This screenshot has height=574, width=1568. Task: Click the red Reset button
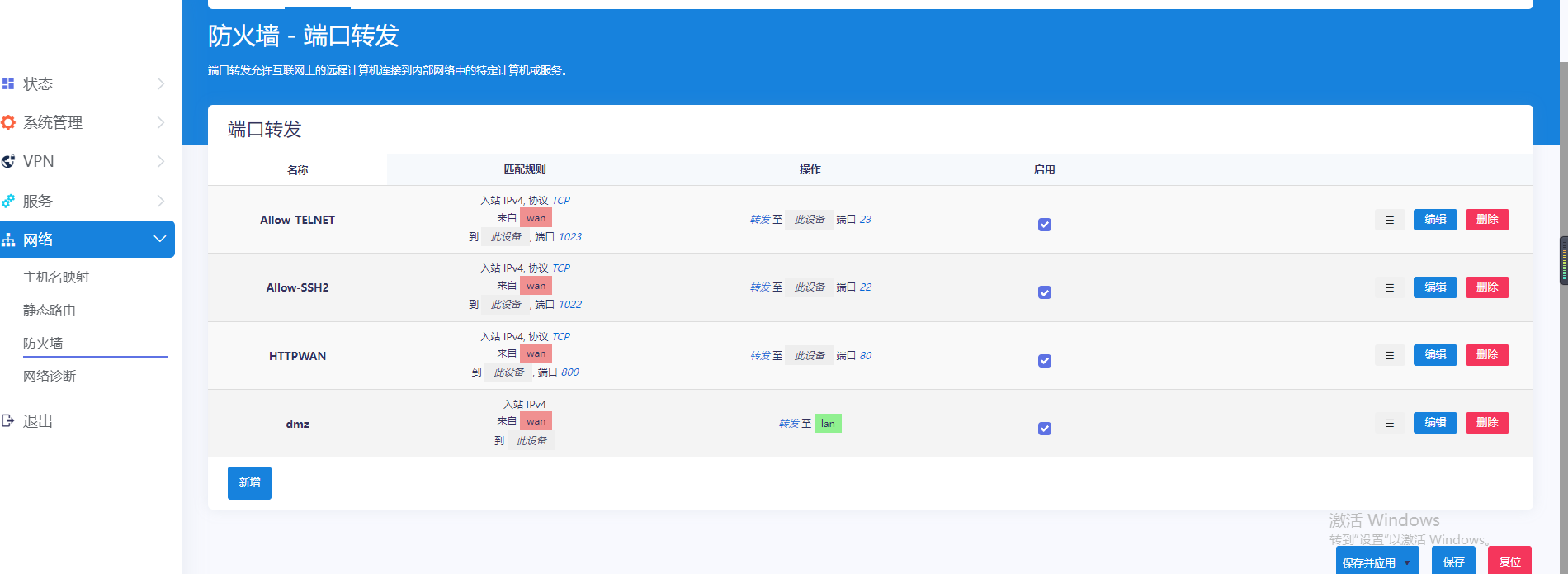pyautogui.click(x=1509, y=561)
